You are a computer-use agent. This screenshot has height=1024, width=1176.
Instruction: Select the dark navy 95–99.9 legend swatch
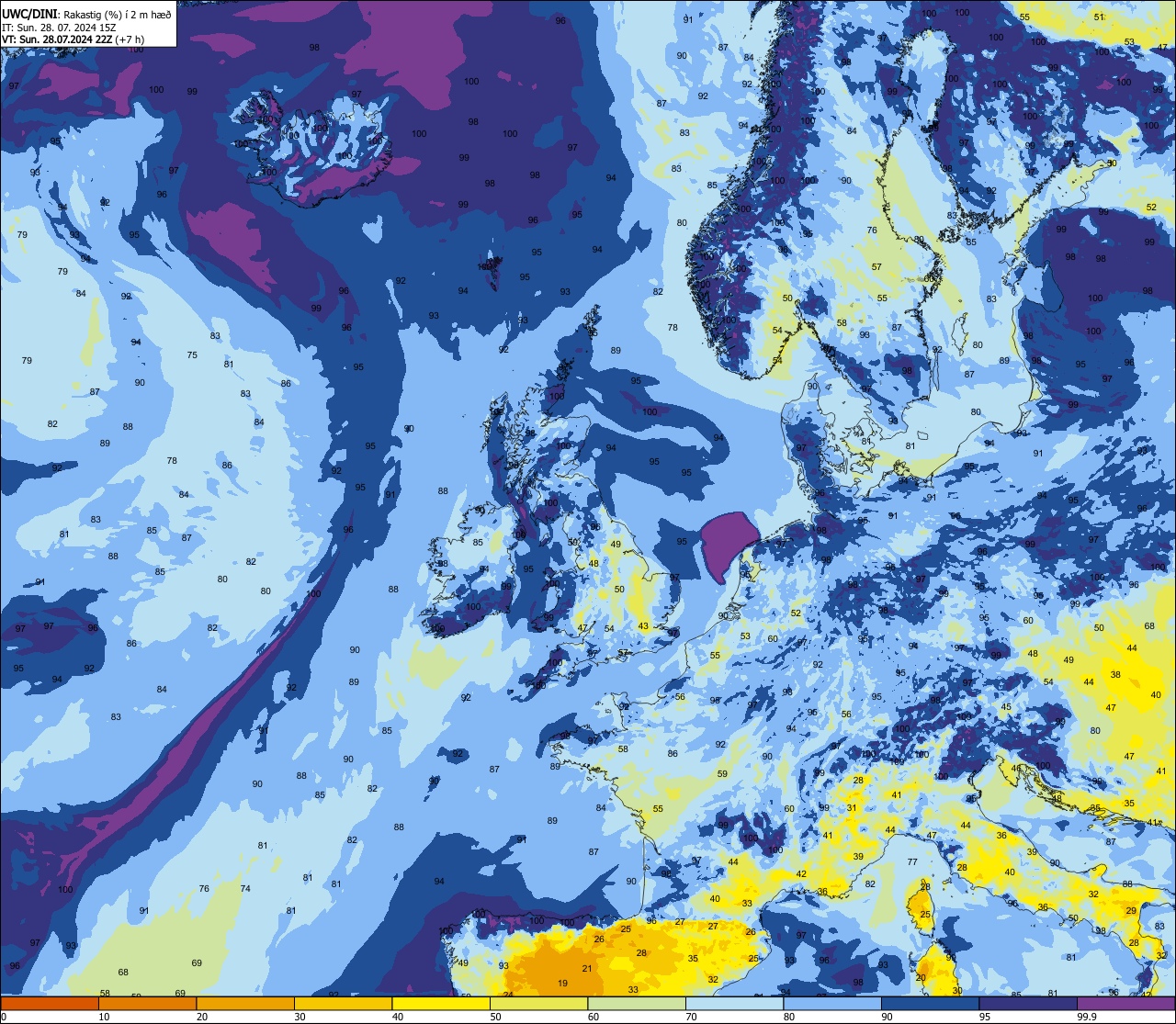(1028, 1003)
